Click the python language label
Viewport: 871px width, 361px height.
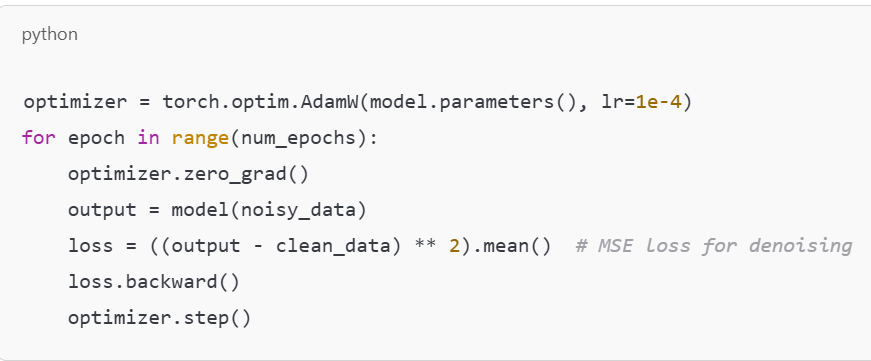pyautogui.click(x=49, y=35)
